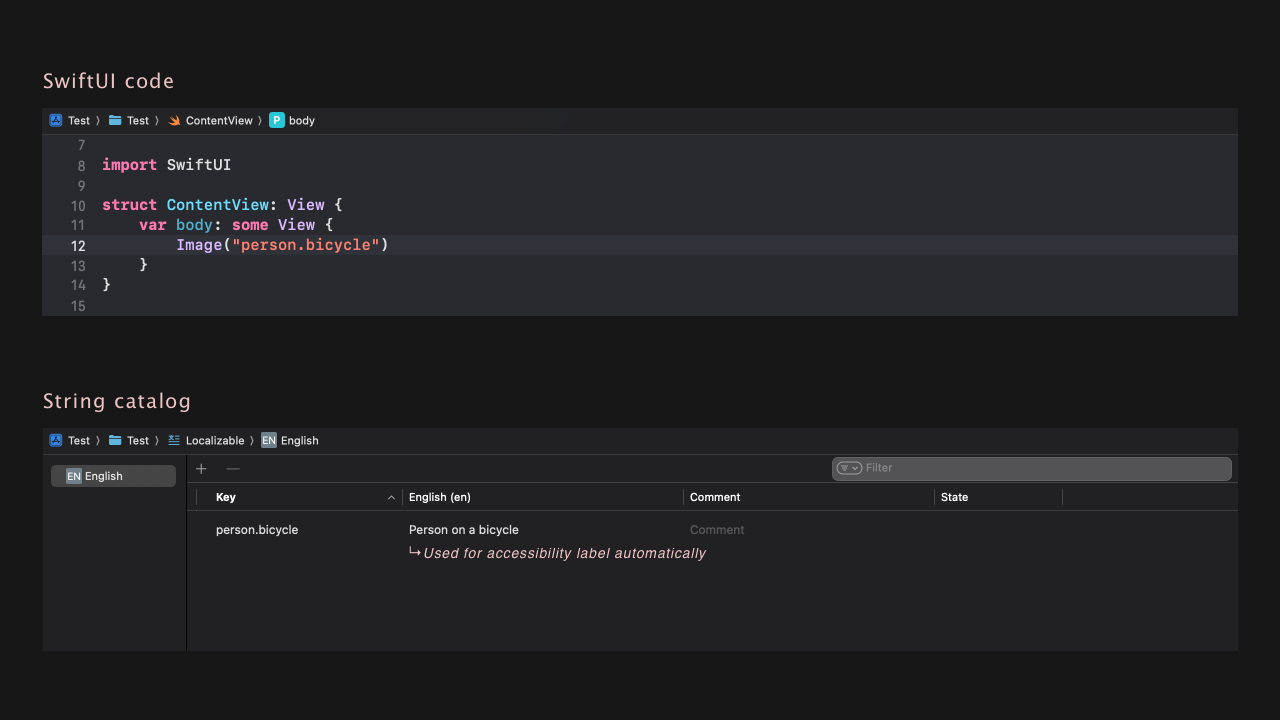Click the property 'P' icon beside body

(x=277, y=121)
